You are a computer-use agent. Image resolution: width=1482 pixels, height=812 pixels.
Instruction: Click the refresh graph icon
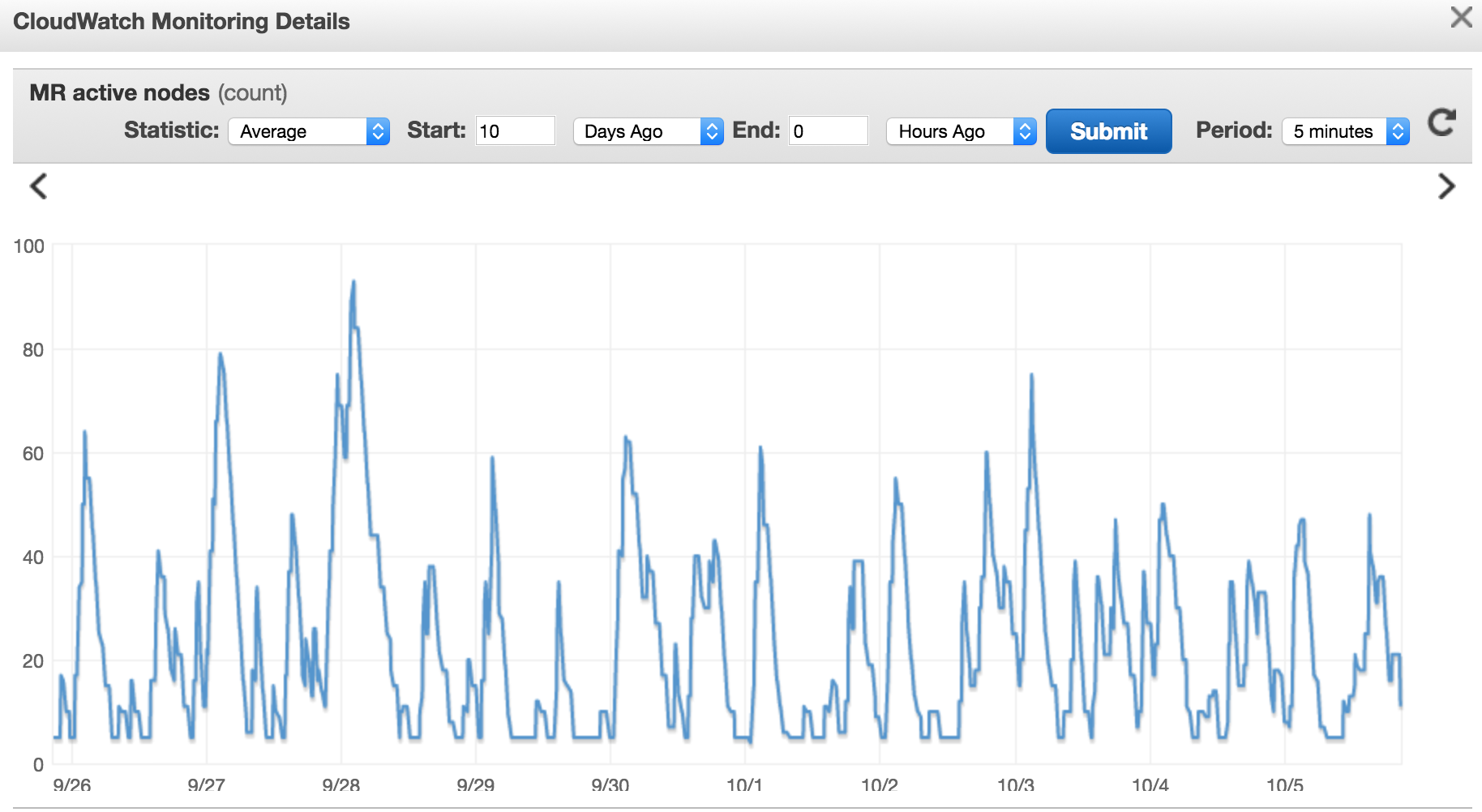click(1441, 123)
